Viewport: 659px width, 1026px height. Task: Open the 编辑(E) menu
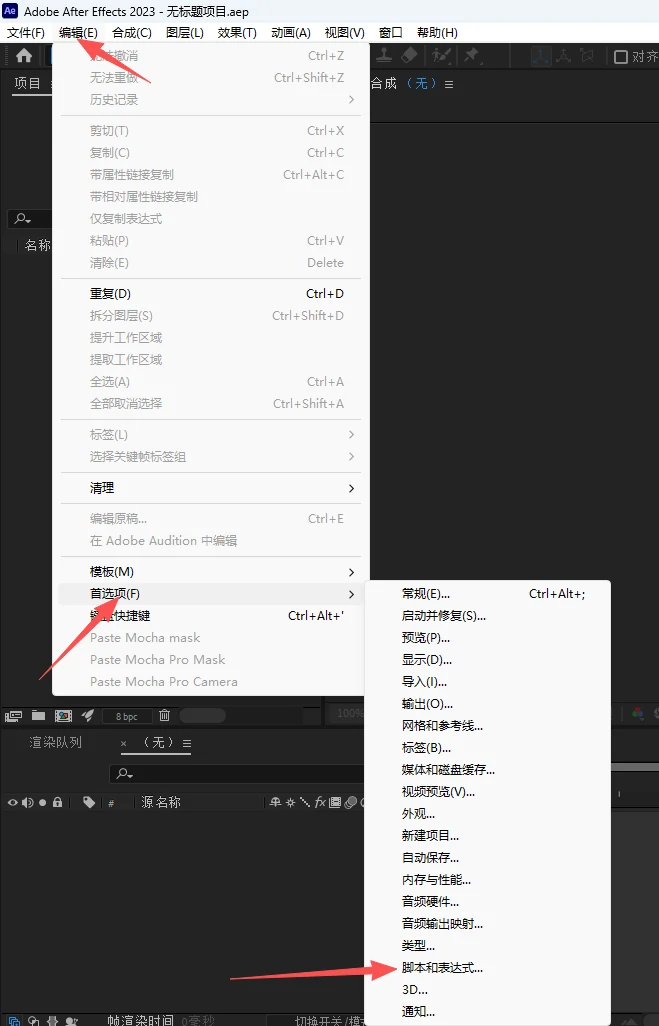coord(79,33)
